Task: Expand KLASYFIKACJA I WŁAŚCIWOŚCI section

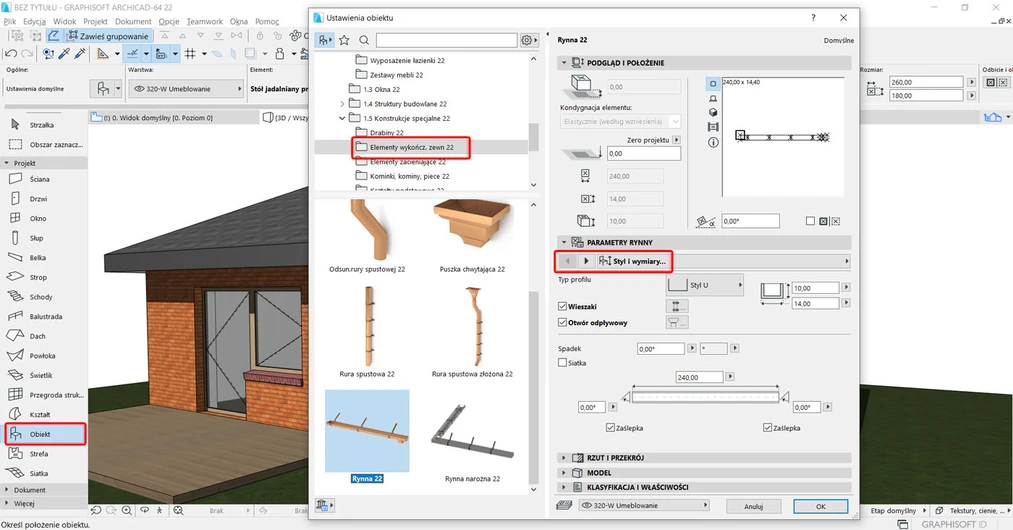Action: click(x=564, y=487)
